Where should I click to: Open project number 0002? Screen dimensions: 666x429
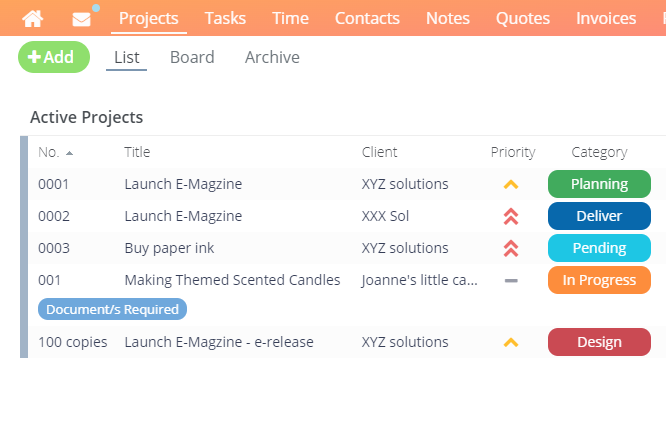[x=54, y=216]
